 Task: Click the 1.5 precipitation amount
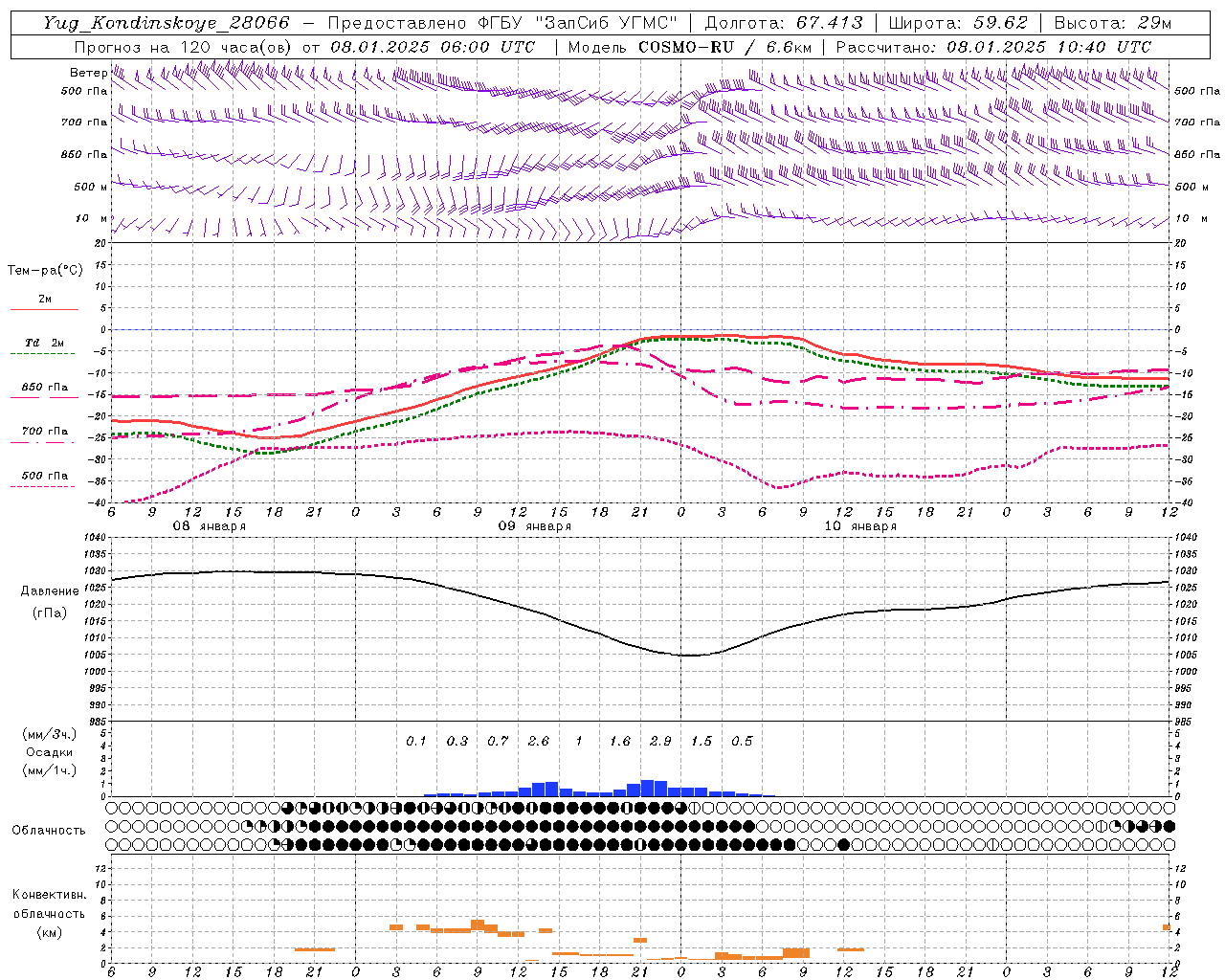click(702, 741)
